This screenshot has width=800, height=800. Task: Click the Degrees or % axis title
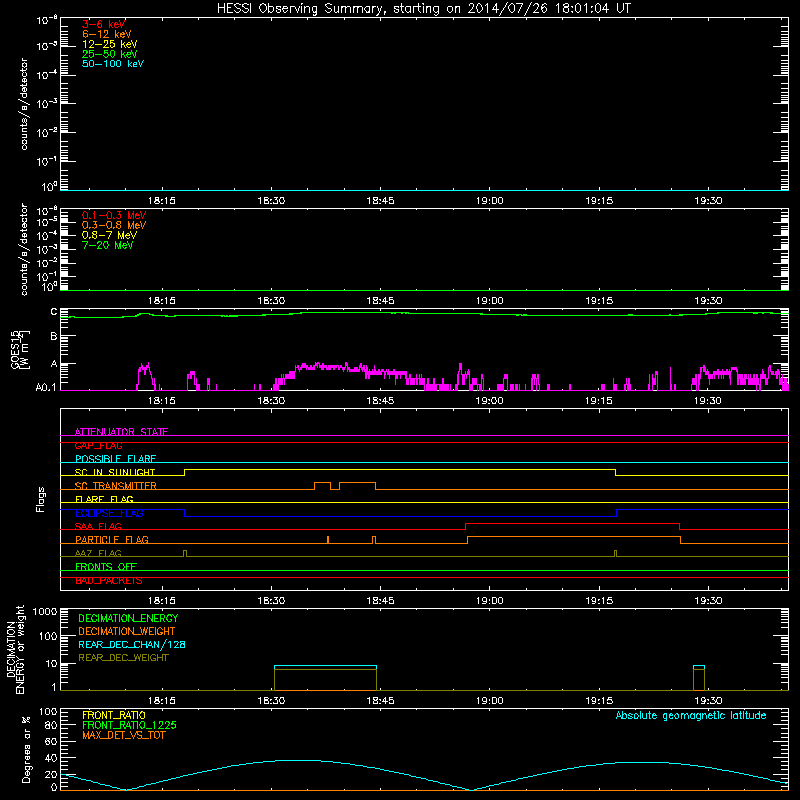coord(26,749)
